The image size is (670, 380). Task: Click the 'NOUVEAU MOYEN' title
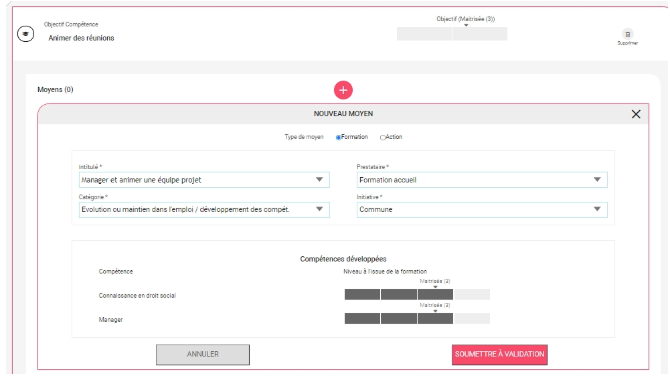[343, 114]
